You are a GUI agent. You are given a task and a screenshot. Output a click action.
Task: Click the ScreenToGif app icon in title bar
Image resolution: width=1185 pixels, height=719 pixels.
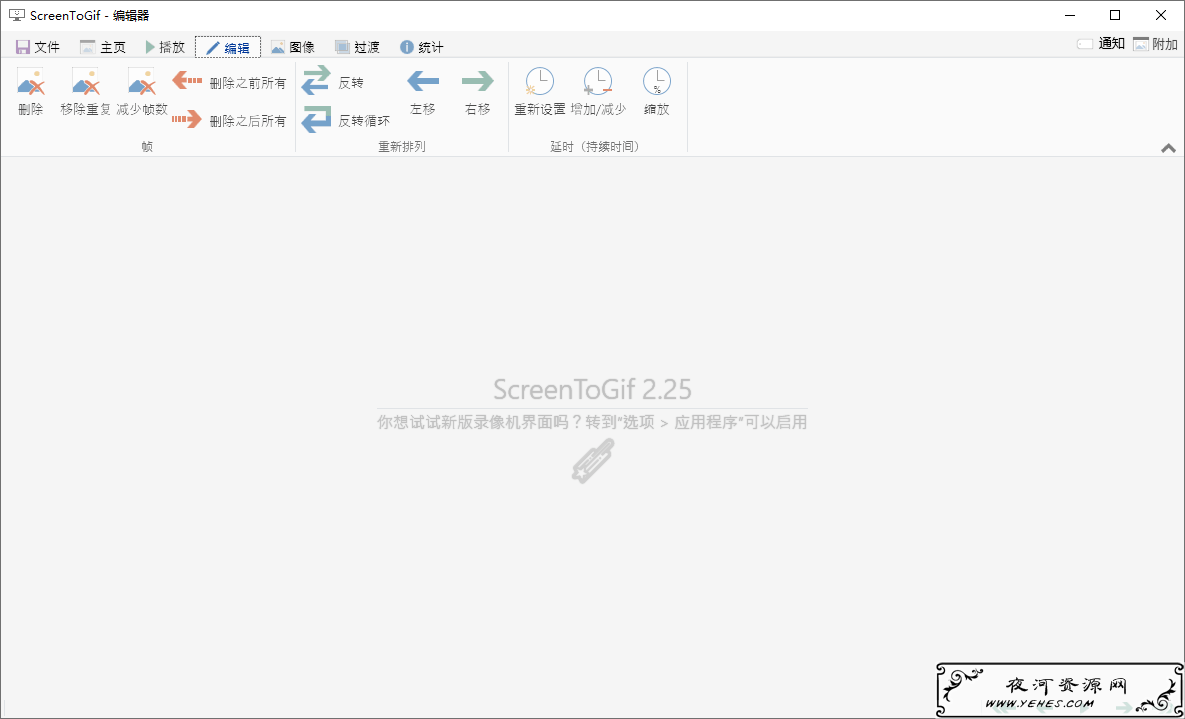click(x=17, y=14)
